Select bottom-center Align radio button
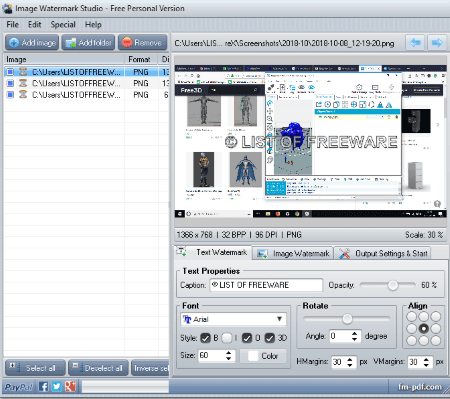 coord(424,341)
